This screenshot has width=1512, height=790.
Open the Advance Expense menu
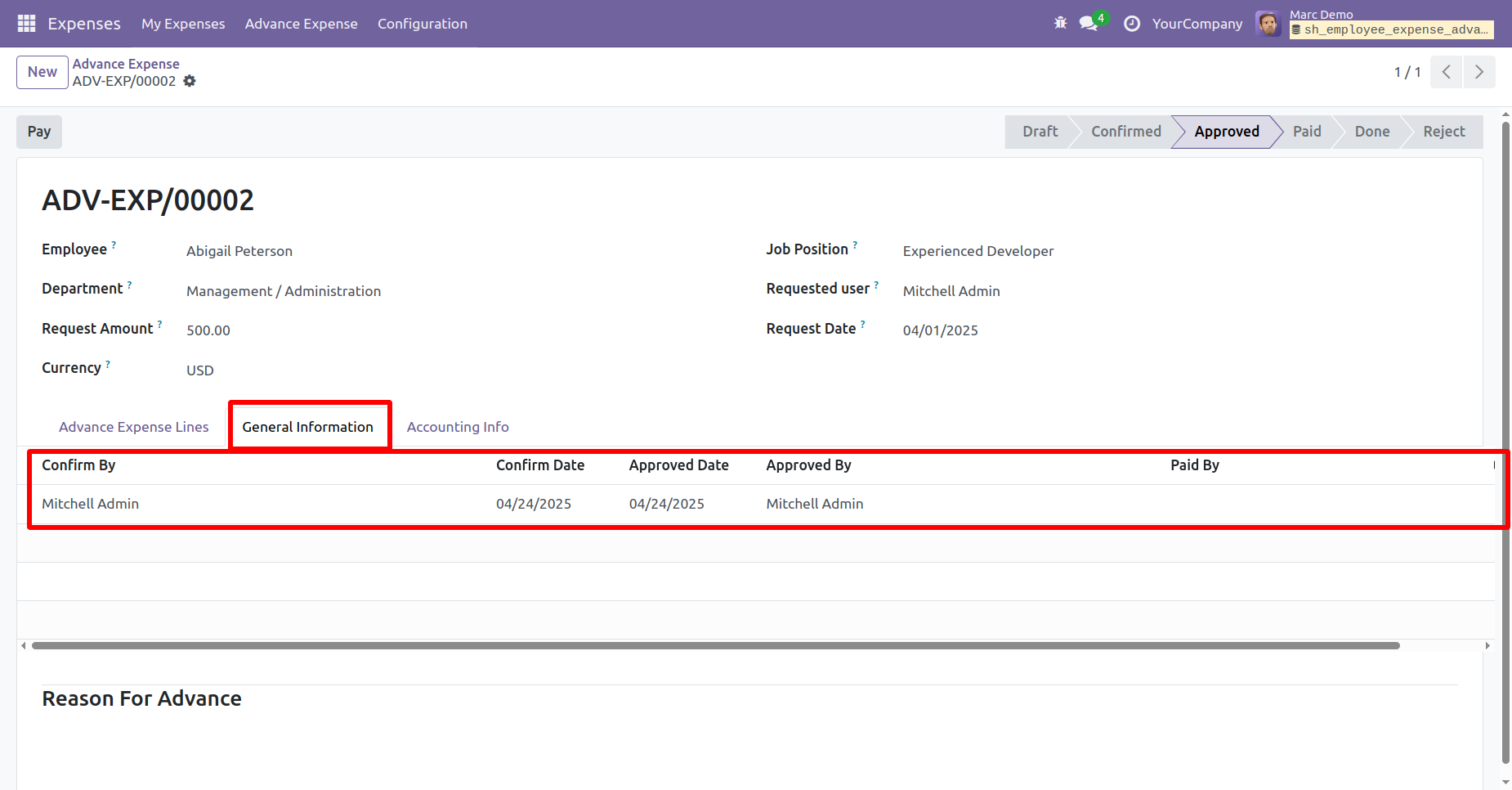(x=302, y=24)
